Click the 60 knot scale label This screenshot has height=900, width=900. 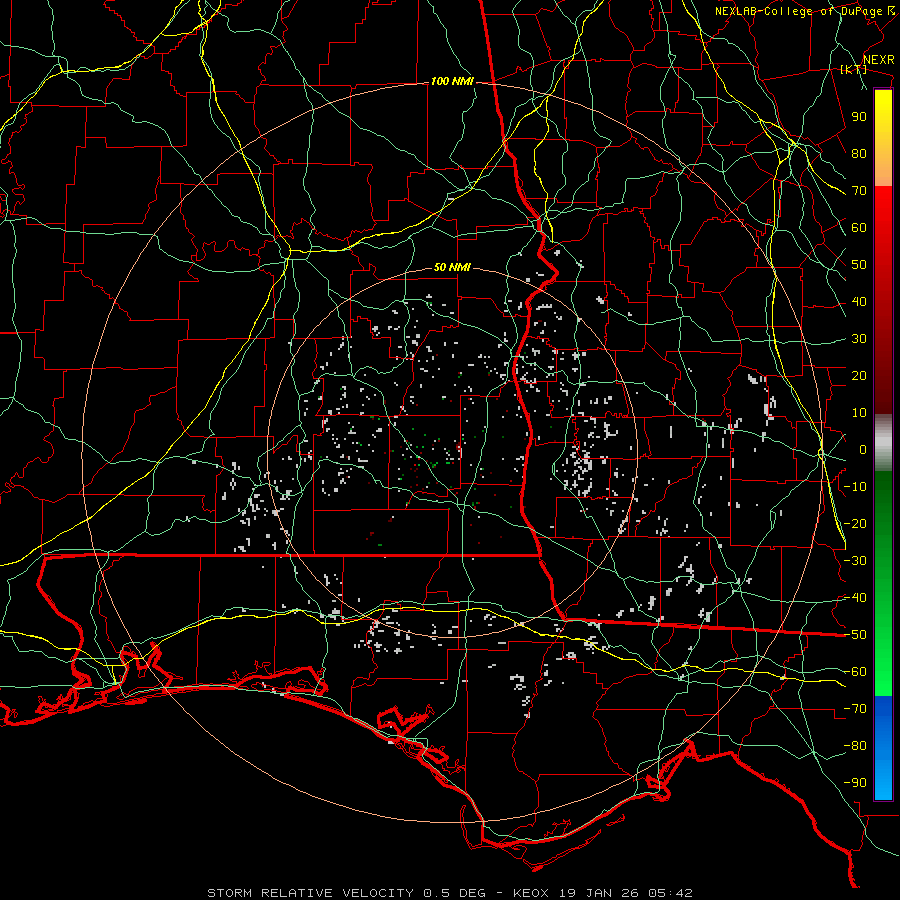859,227
